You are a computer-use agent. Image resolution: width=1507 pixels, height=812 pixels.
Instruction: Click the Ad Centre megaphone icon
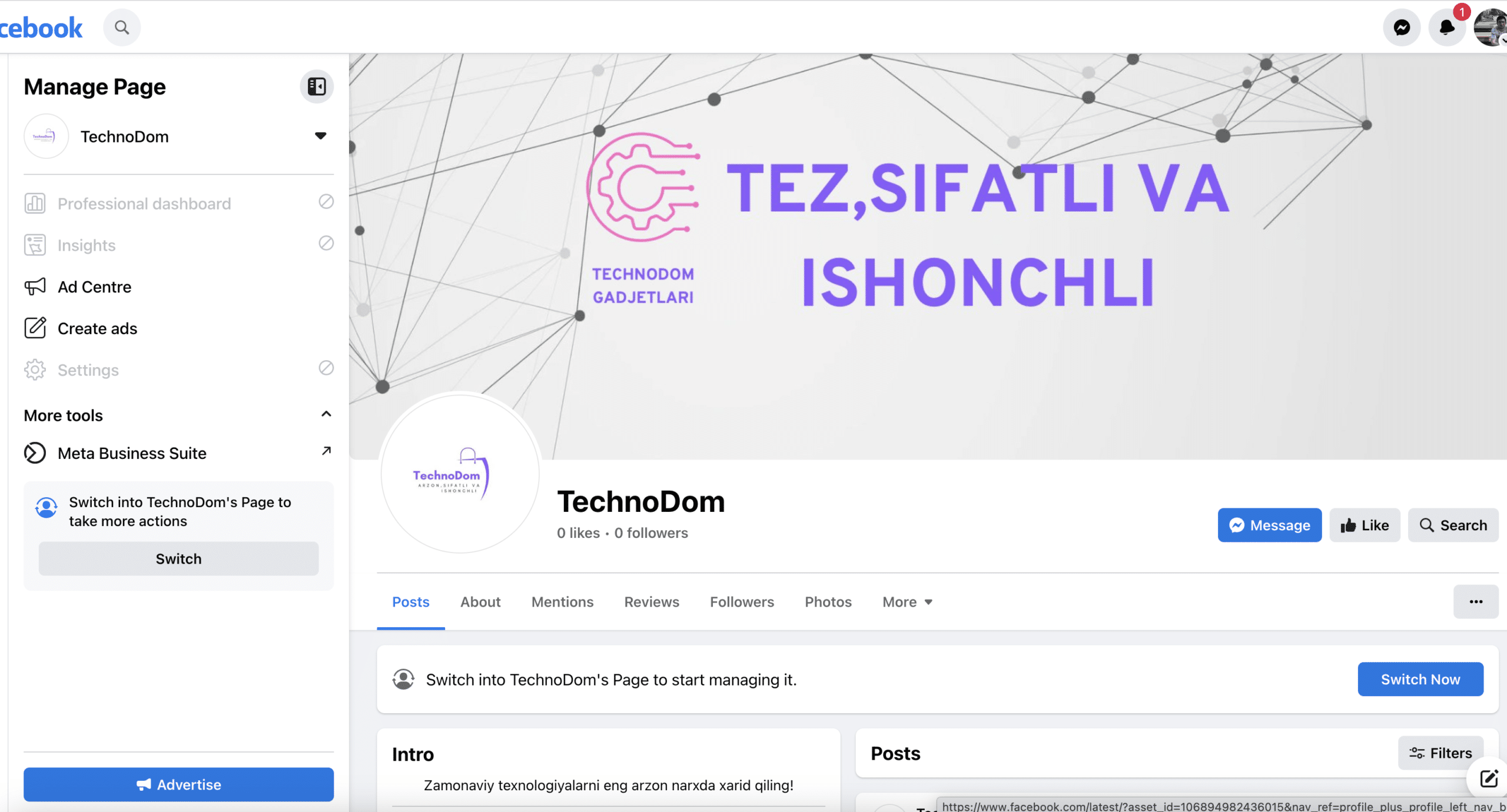click(35, 287)
